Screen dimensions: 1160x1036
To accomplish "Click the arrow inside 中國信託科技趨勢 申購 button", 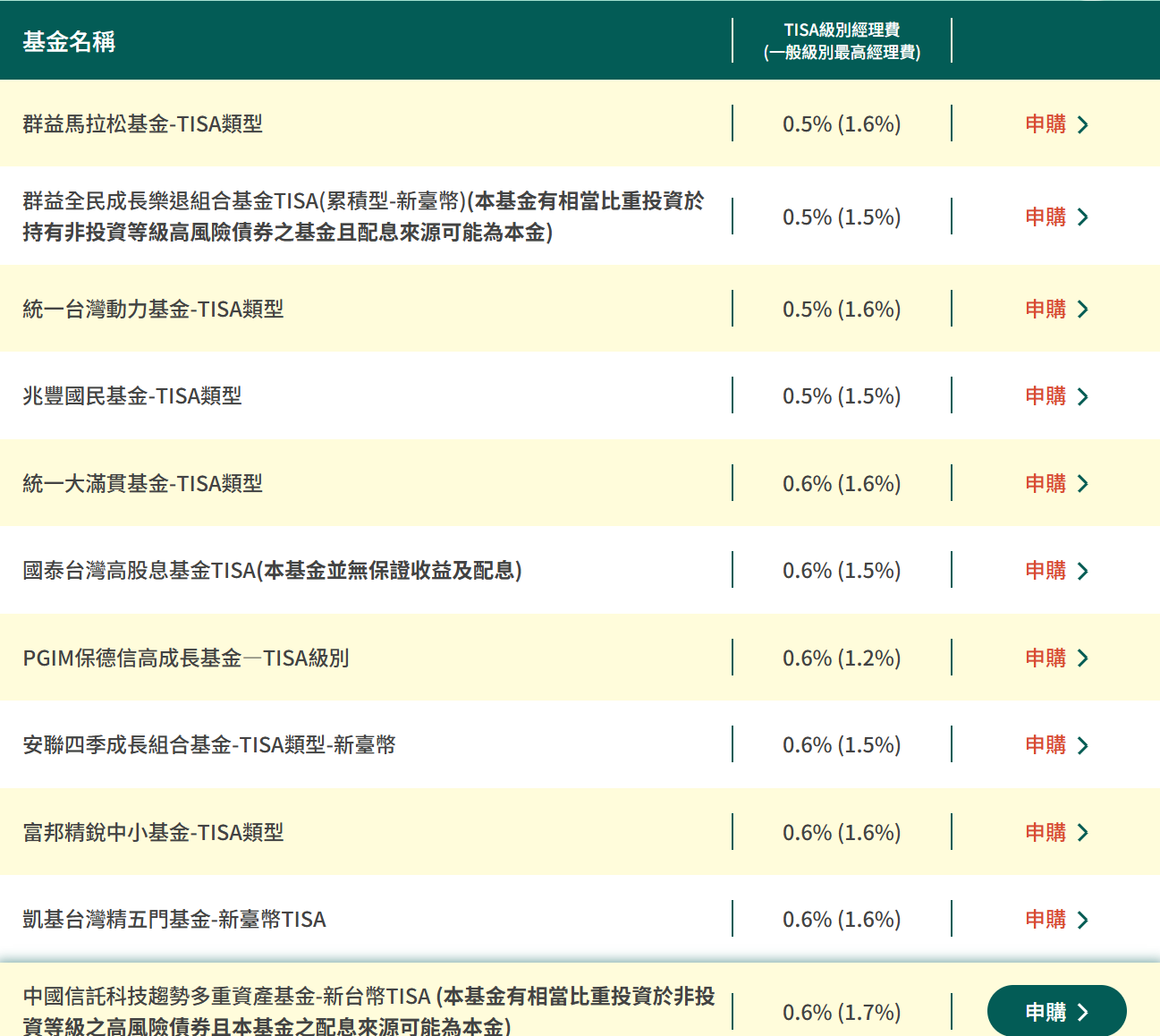I will 1085,1012.
